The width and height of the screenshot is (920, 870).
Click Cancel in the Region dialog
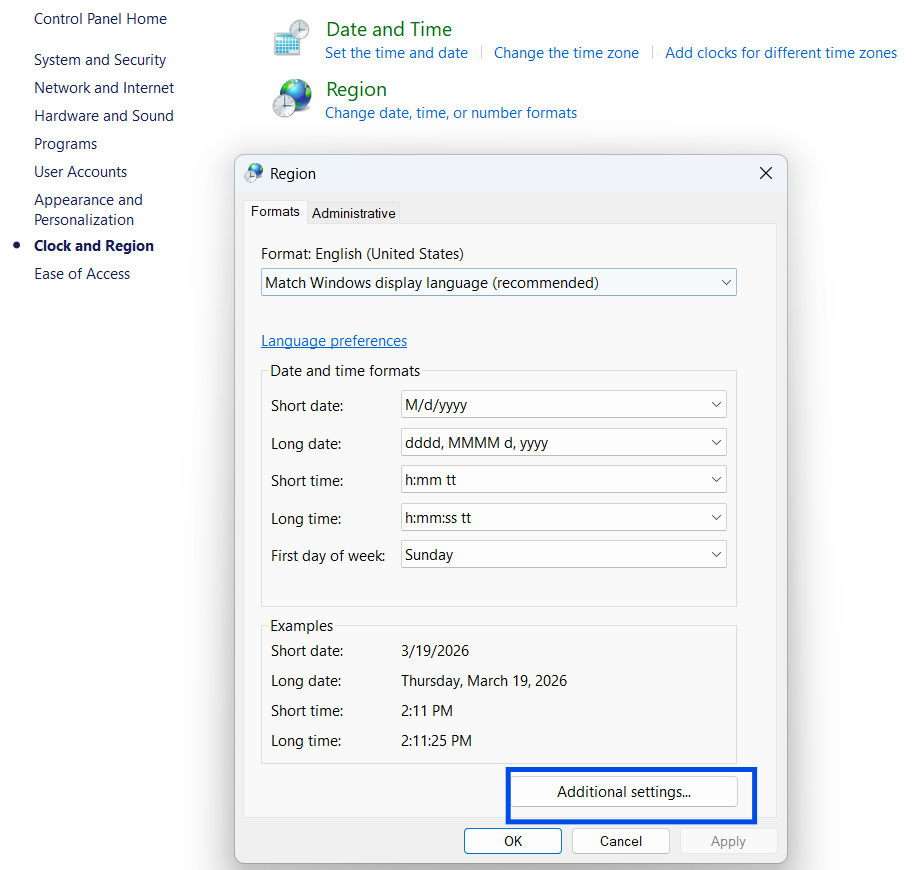pos(620,841)
